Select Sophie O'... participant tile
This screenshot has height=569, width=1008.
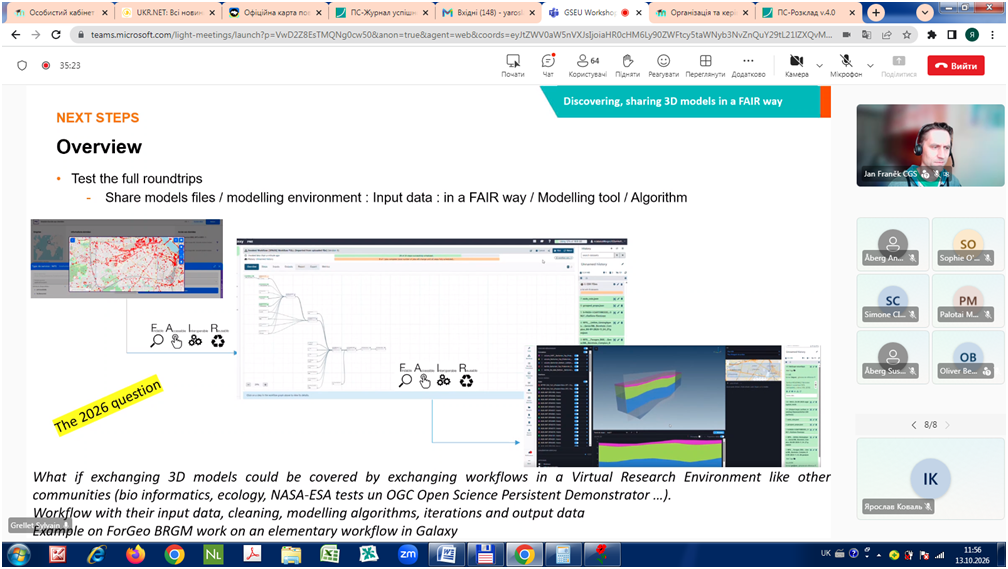tap(968, 244)
